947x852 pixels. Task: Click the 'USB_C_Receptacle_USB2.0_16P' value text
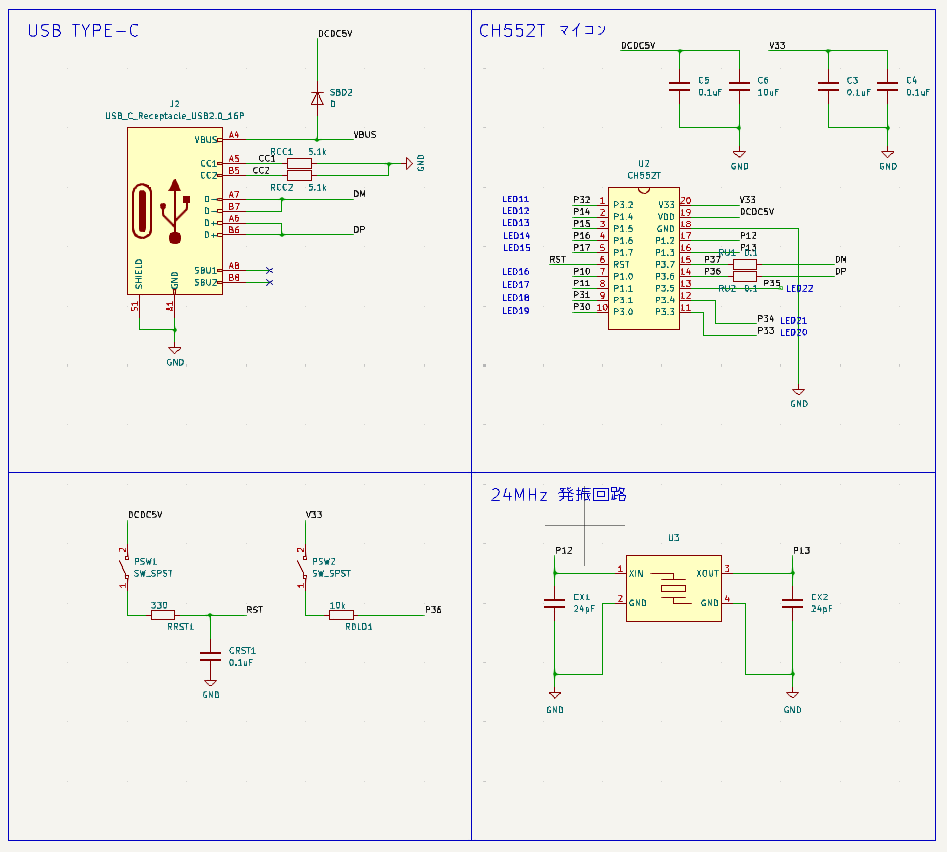[x=175, y=116]
